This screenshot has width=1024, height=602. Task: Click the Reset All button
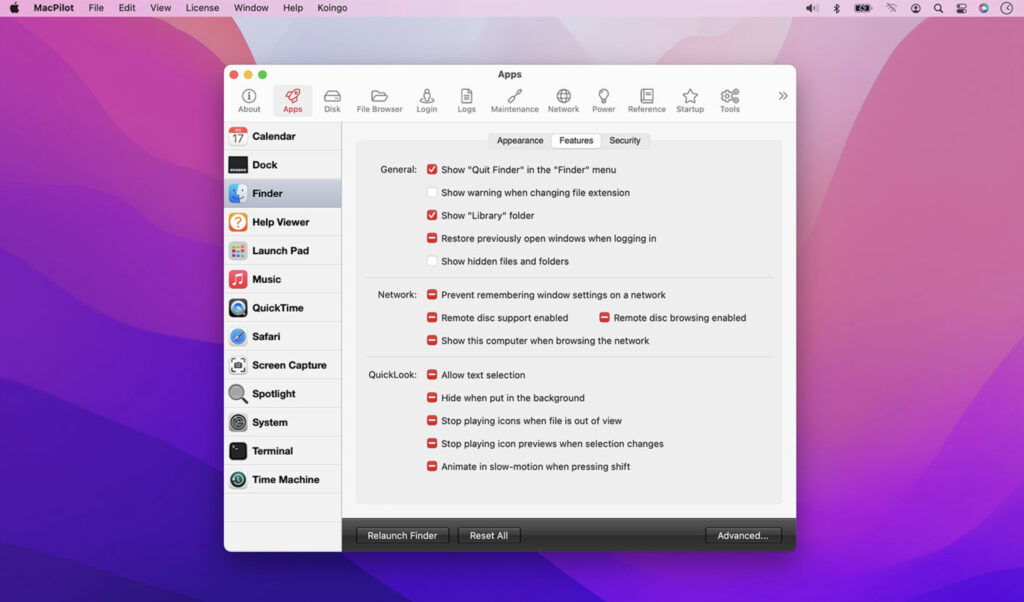tap(488, 536)
